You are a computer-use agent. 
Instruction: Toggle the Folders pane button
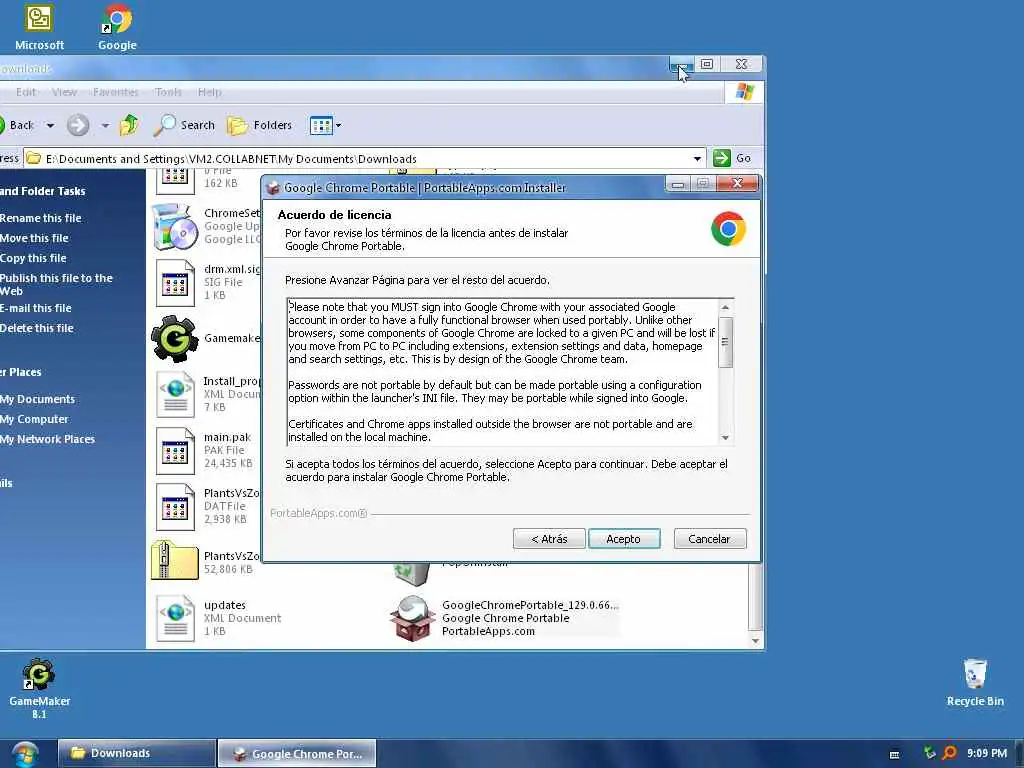tap(260, 125)
